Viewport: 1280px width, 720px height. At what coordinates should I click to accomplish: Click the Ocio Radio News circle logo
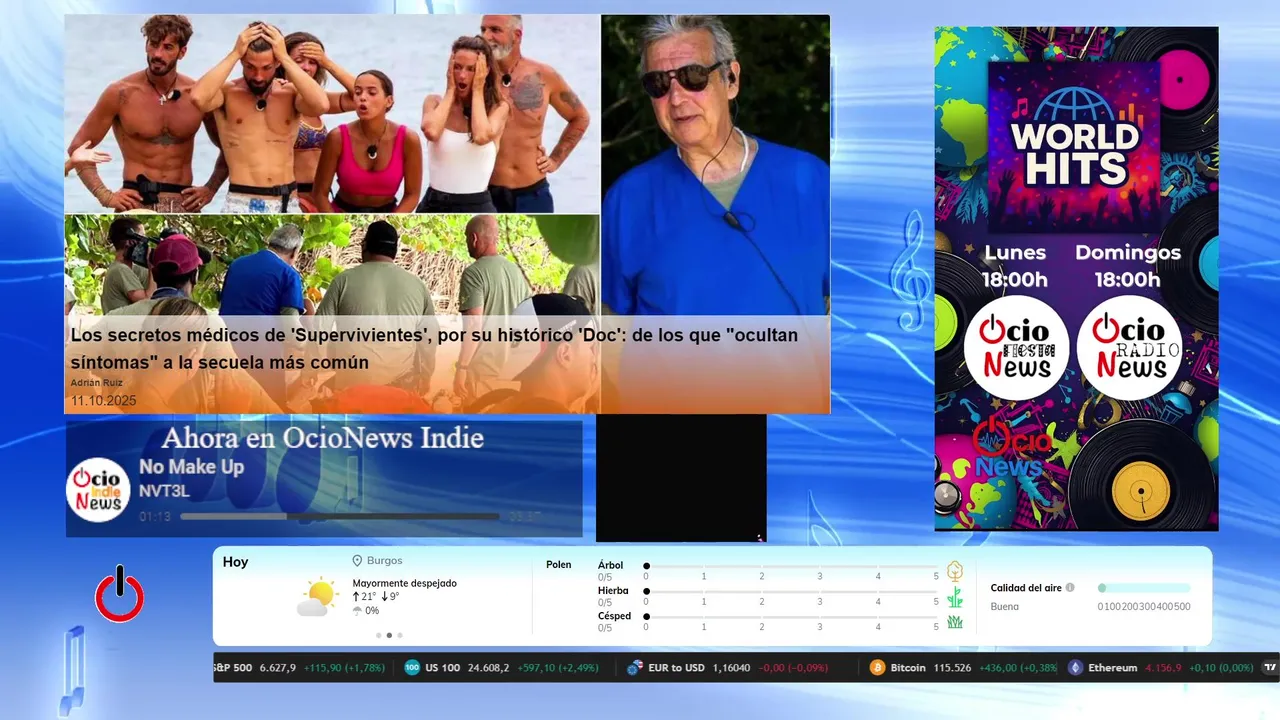click(x=1130, y=348)
